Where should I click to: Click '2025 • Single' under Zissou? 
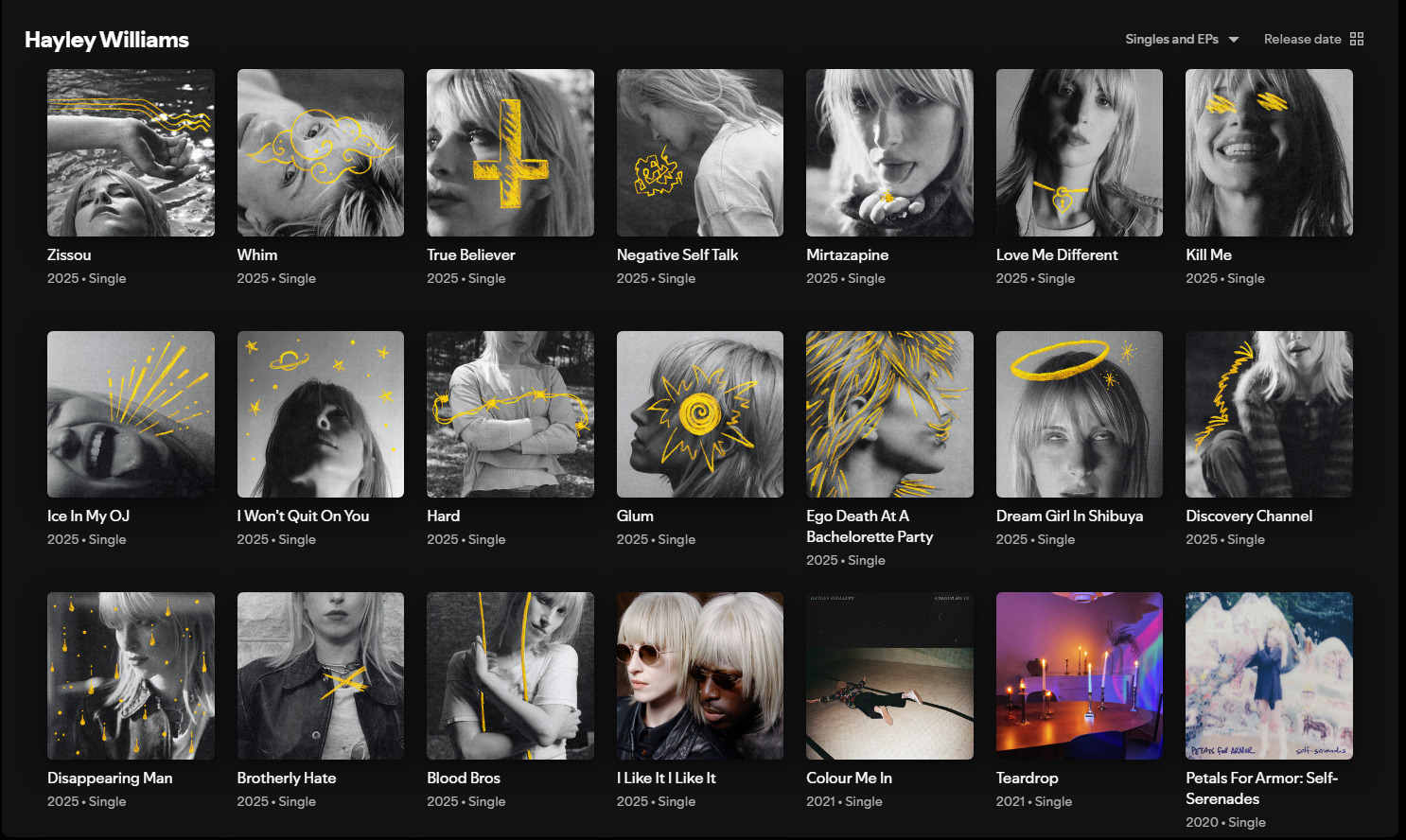(86, 278)
